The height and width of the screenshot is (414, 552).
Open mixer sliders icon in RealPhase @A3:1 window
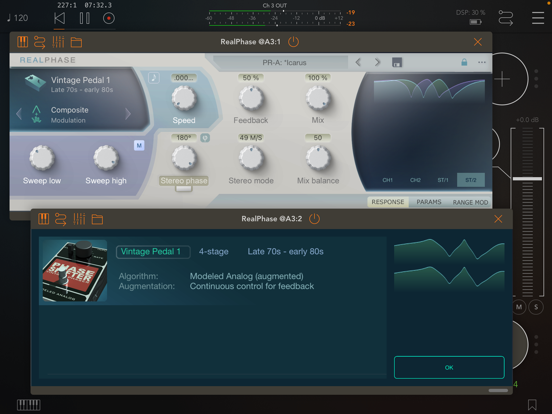(58, 42)
